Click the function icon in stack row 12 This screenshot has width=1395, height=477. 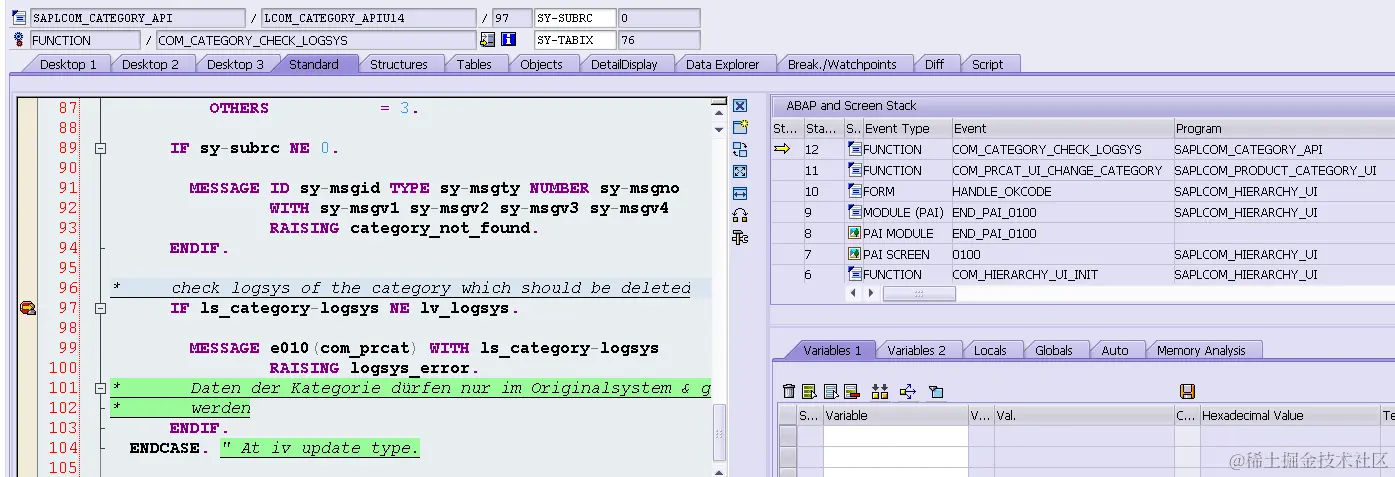tap(854, 149)
